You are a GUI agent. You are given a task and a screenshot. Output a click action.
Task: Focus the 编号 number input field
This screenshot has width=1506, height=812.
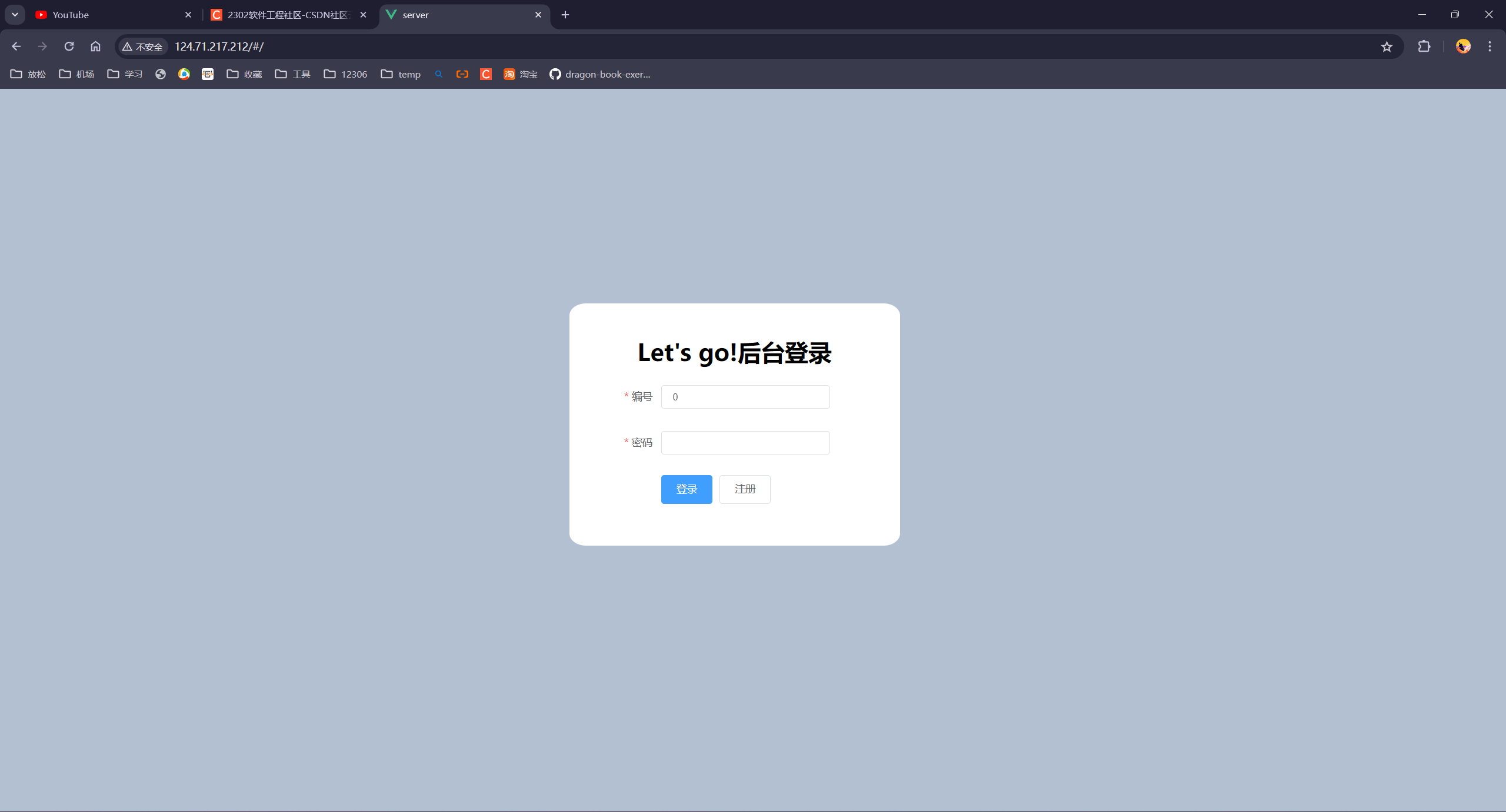[x=745, y=397]
